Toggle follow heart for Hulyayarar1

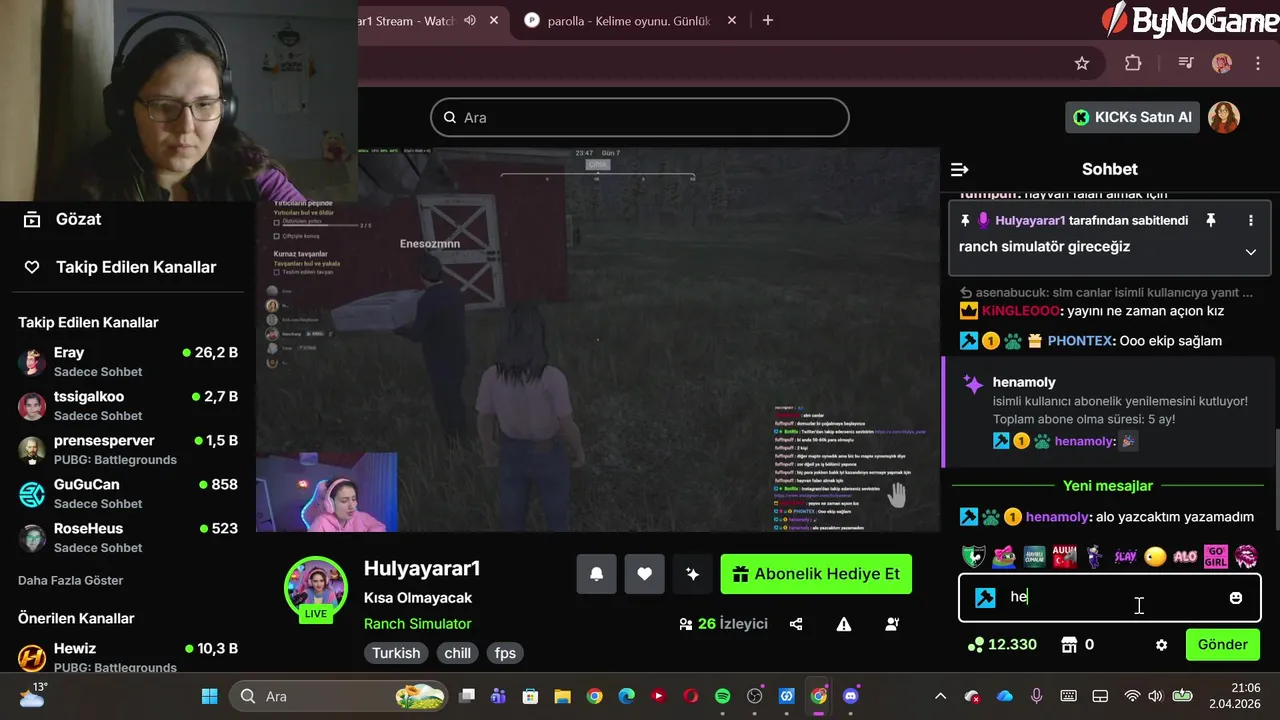(644, 574)
